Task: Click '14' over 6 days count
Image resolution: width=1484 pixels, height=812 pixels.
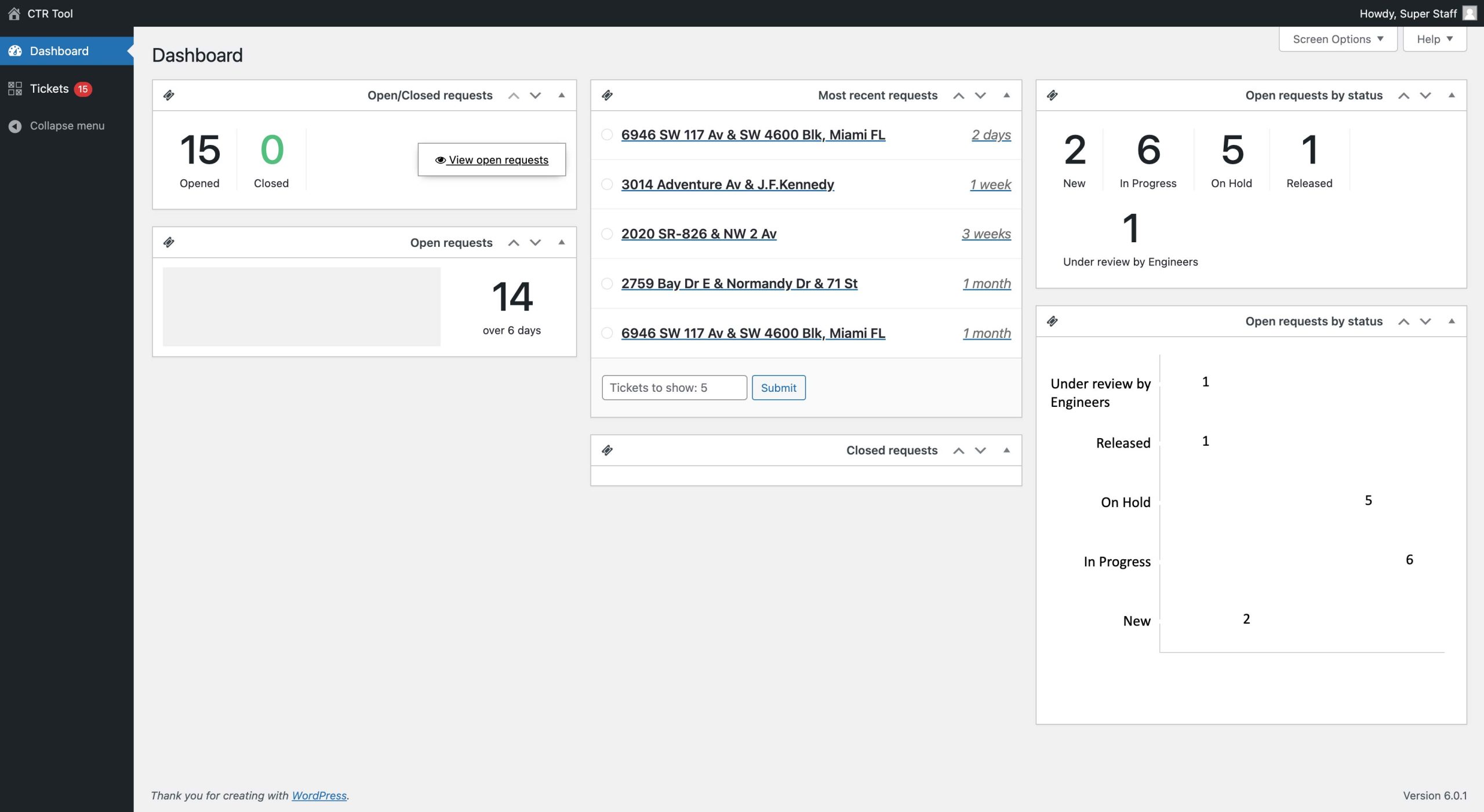Action: coord(512,297)
